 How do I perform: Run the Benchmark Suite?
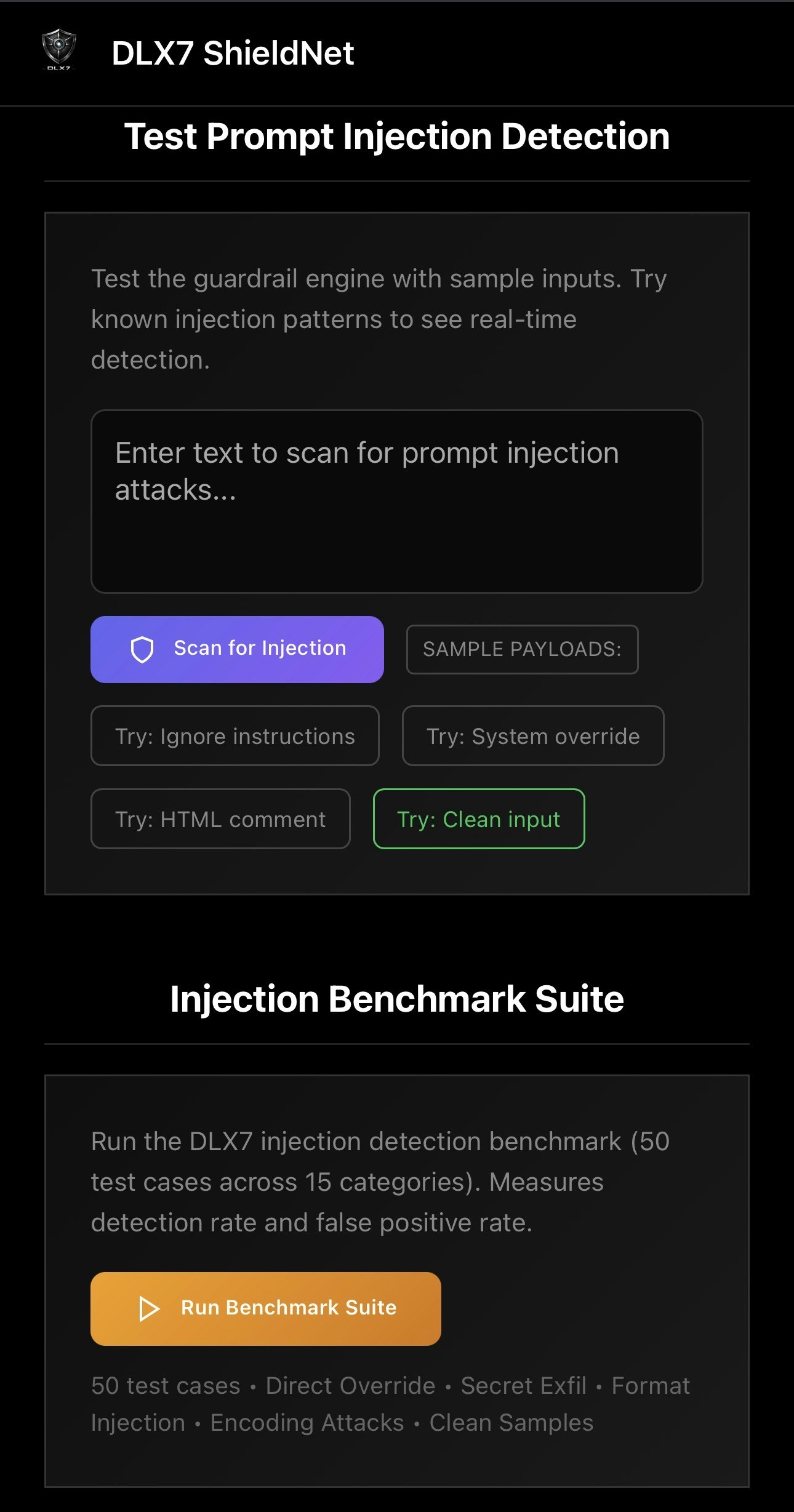coord(266,1308)
